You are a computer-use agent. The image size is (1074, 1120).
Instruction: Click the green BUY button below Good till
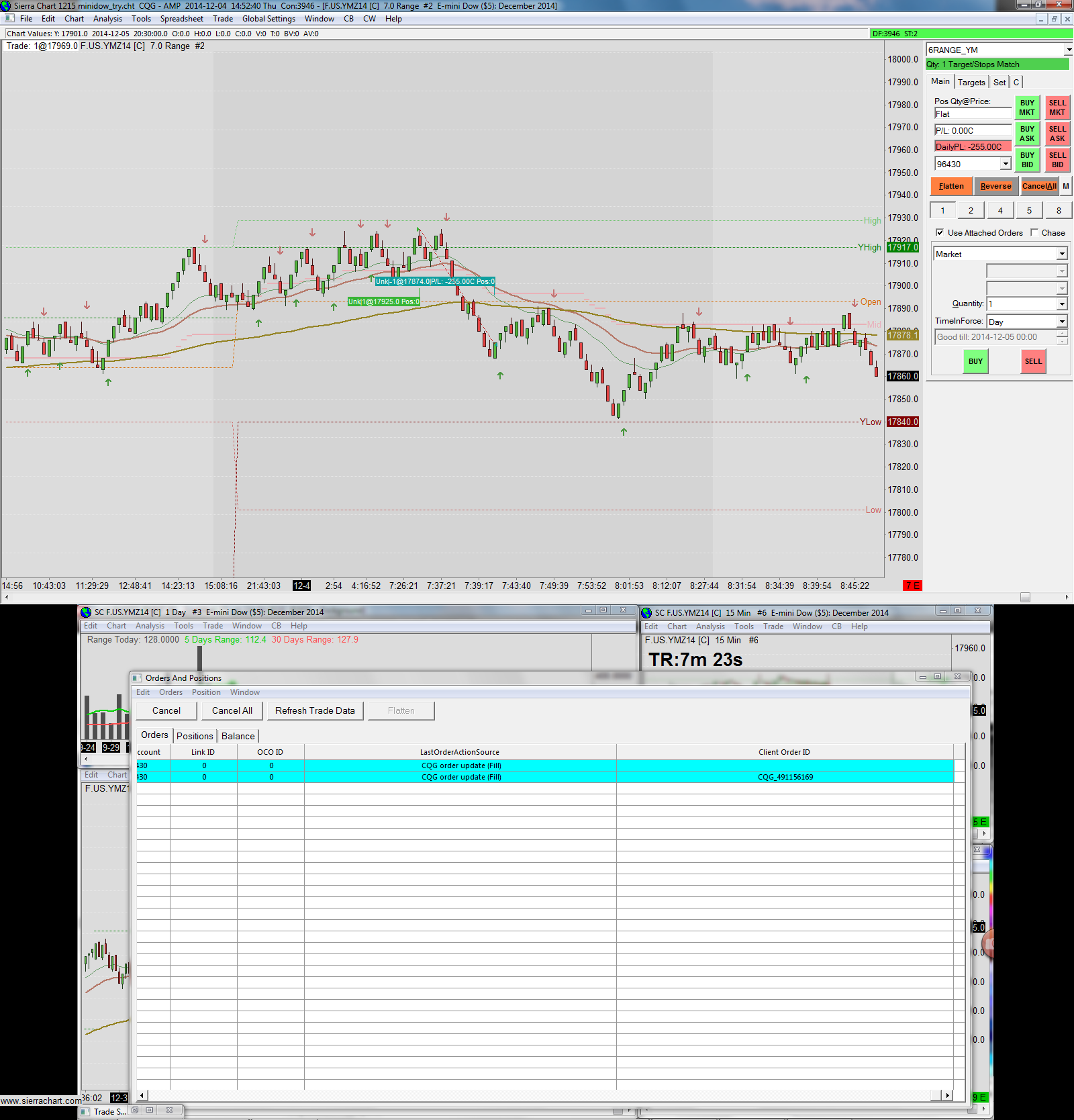(x=975, y=361)
